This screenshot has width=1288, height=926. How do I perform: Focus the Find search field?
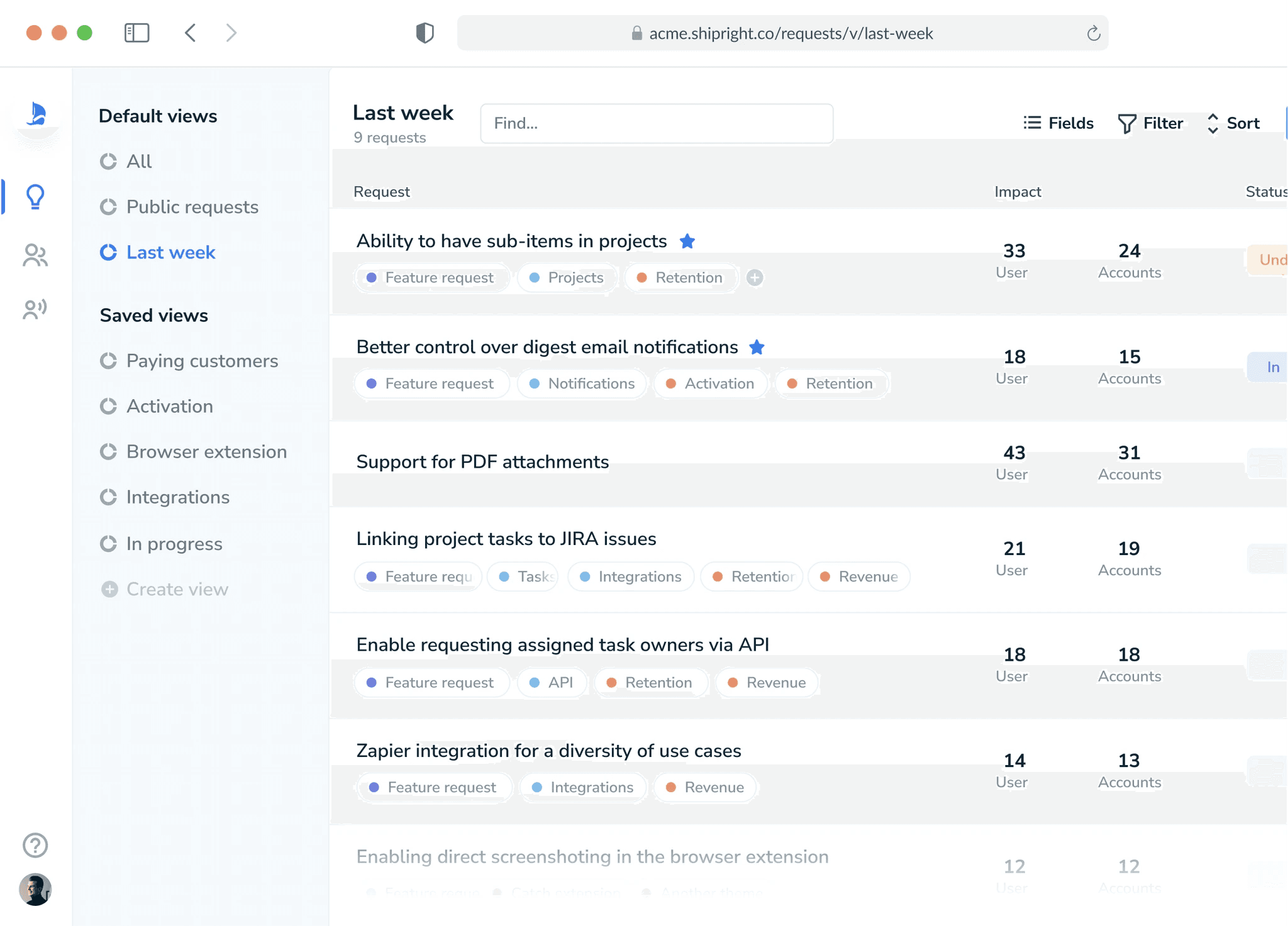[656, 123]
